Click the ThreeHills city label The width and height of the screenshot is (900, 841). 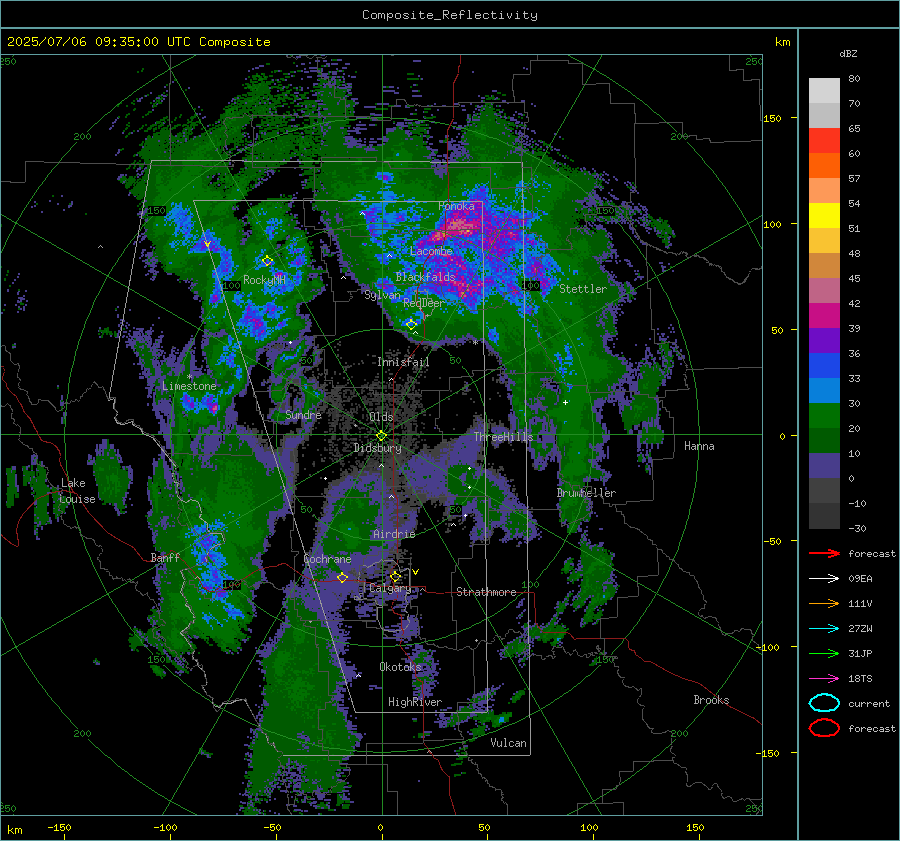(503, 437)
